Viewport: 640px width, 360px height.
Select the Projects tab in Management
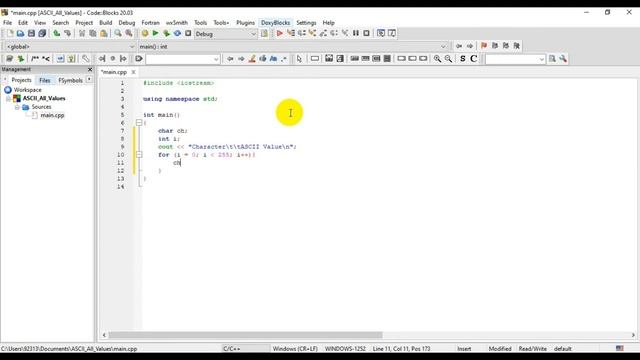point(21,80)
